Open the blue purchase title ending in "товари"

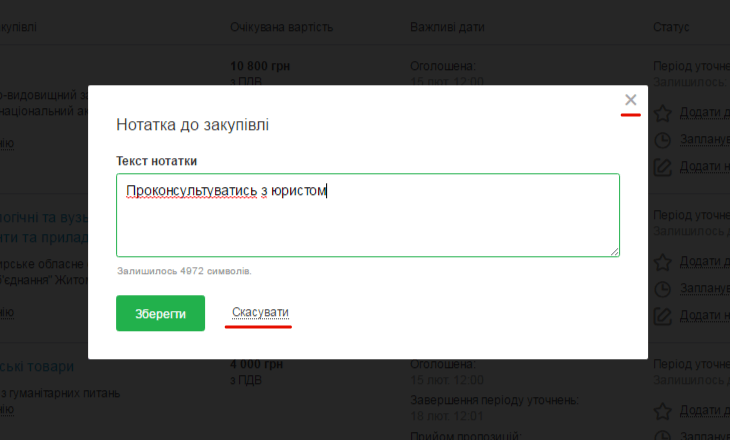click(x=40, y=364)
